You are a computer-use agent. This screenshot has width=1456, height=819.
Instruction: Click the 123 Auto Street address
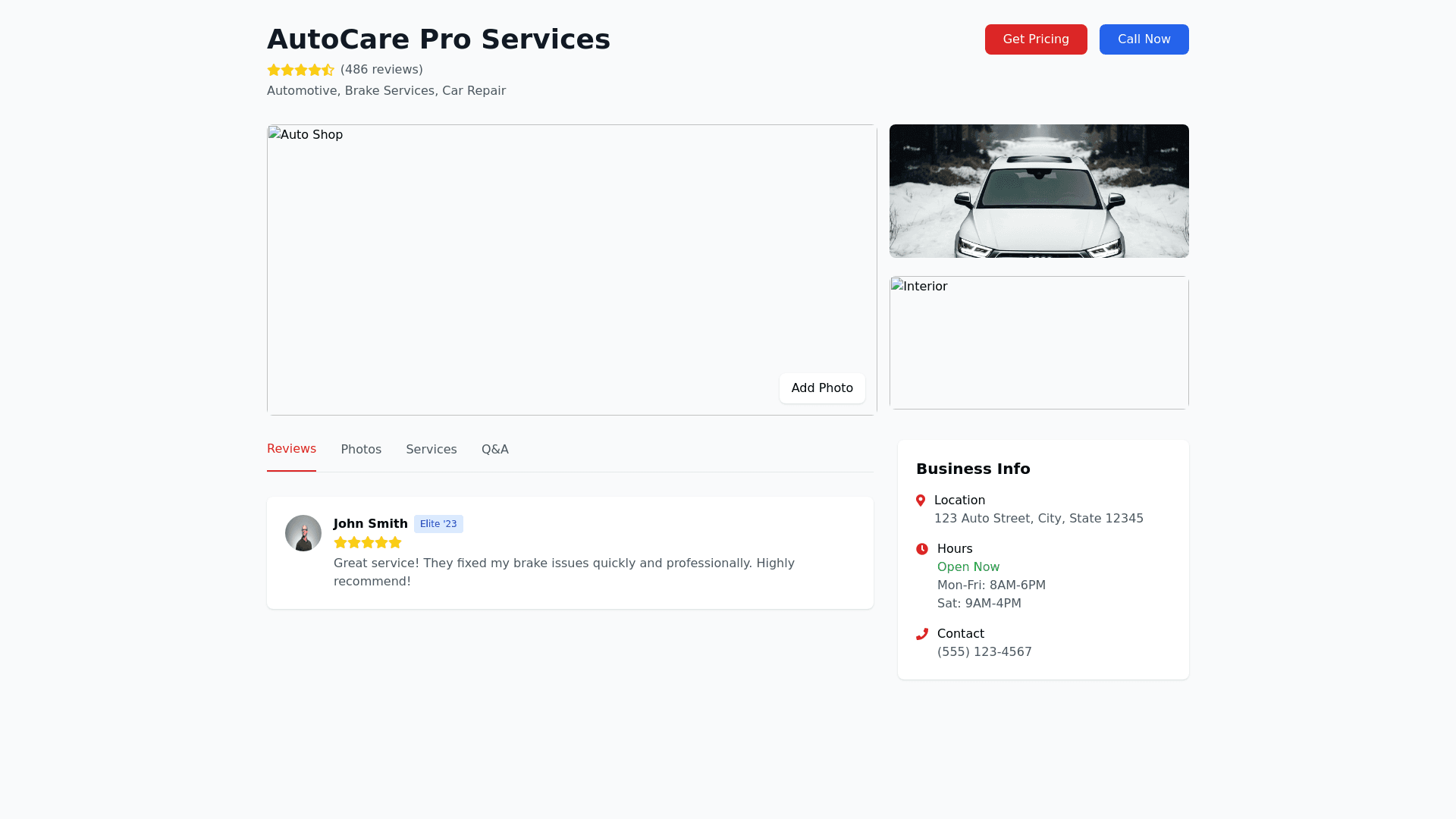[1038, 519]
